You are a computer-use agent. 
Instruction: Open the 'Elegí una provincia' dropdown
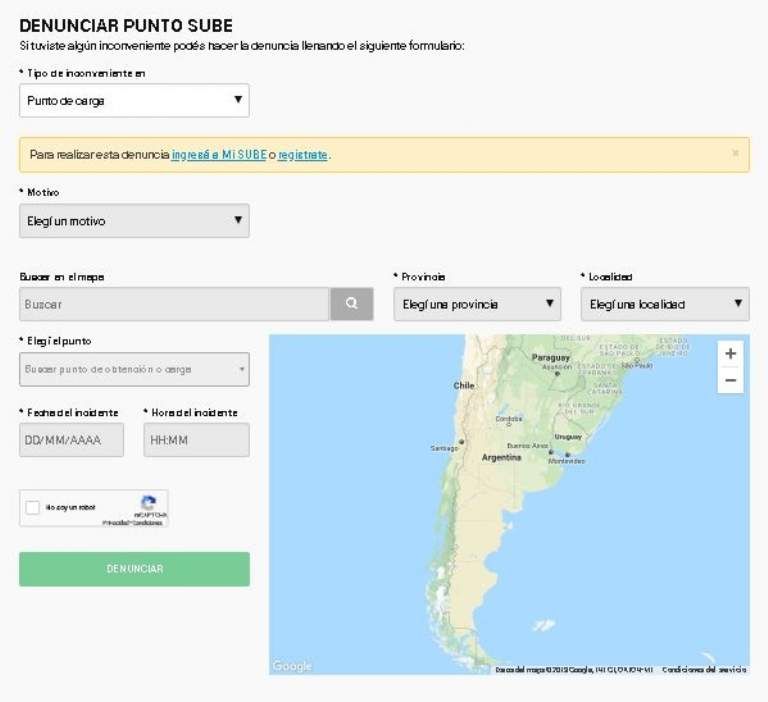click(476, 304)
